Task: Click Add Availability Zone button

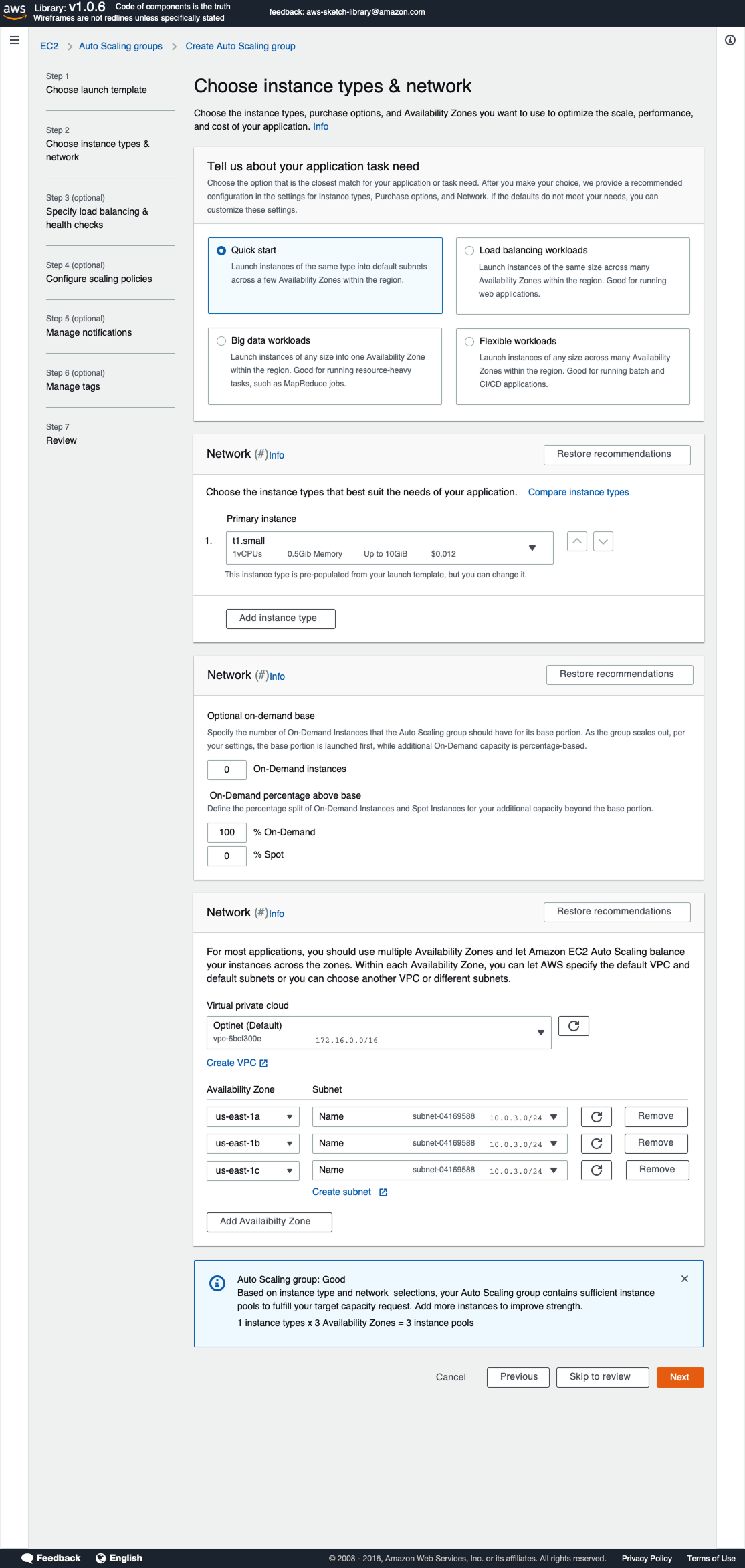Action: tap(269, 1222)
